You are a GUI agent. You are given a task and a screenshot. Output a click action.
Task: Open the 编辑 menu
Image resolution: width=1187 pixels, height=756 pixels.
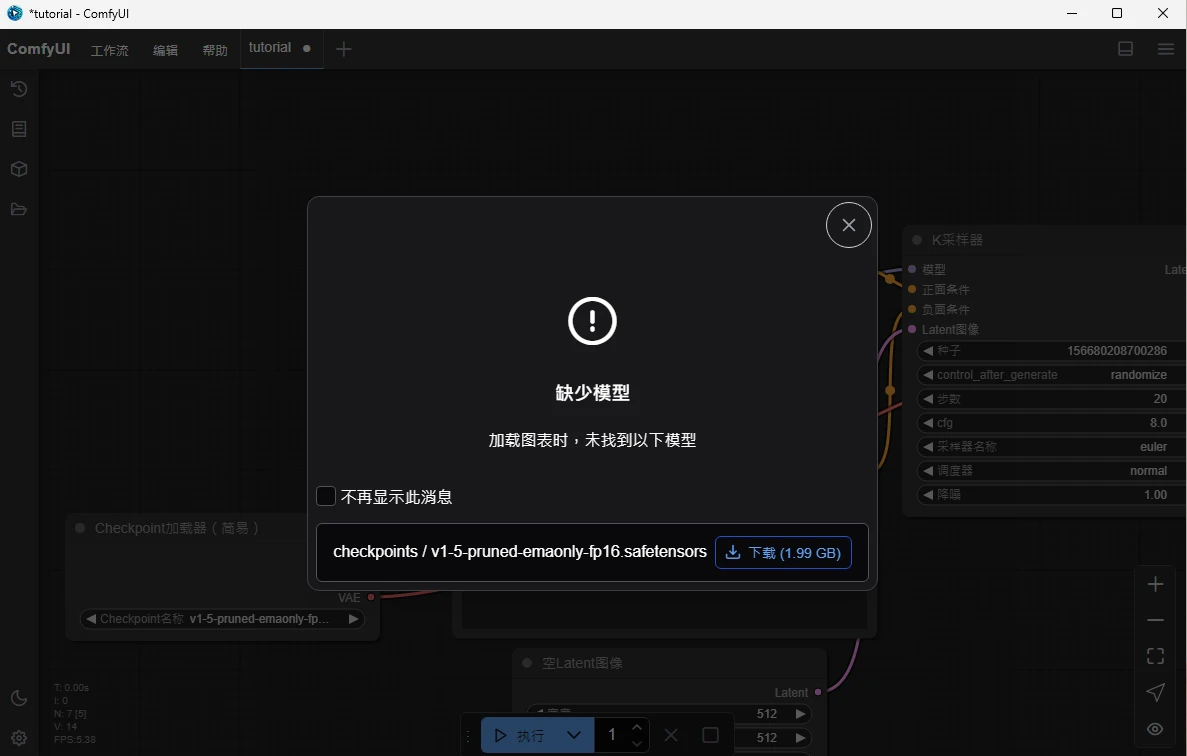point(165,50)
